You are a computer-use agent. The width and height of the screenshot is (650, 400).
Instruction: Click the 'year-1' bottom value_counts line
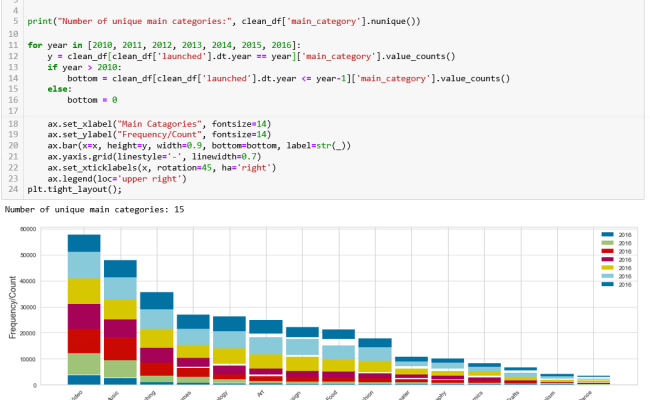(x=289, y=78)
